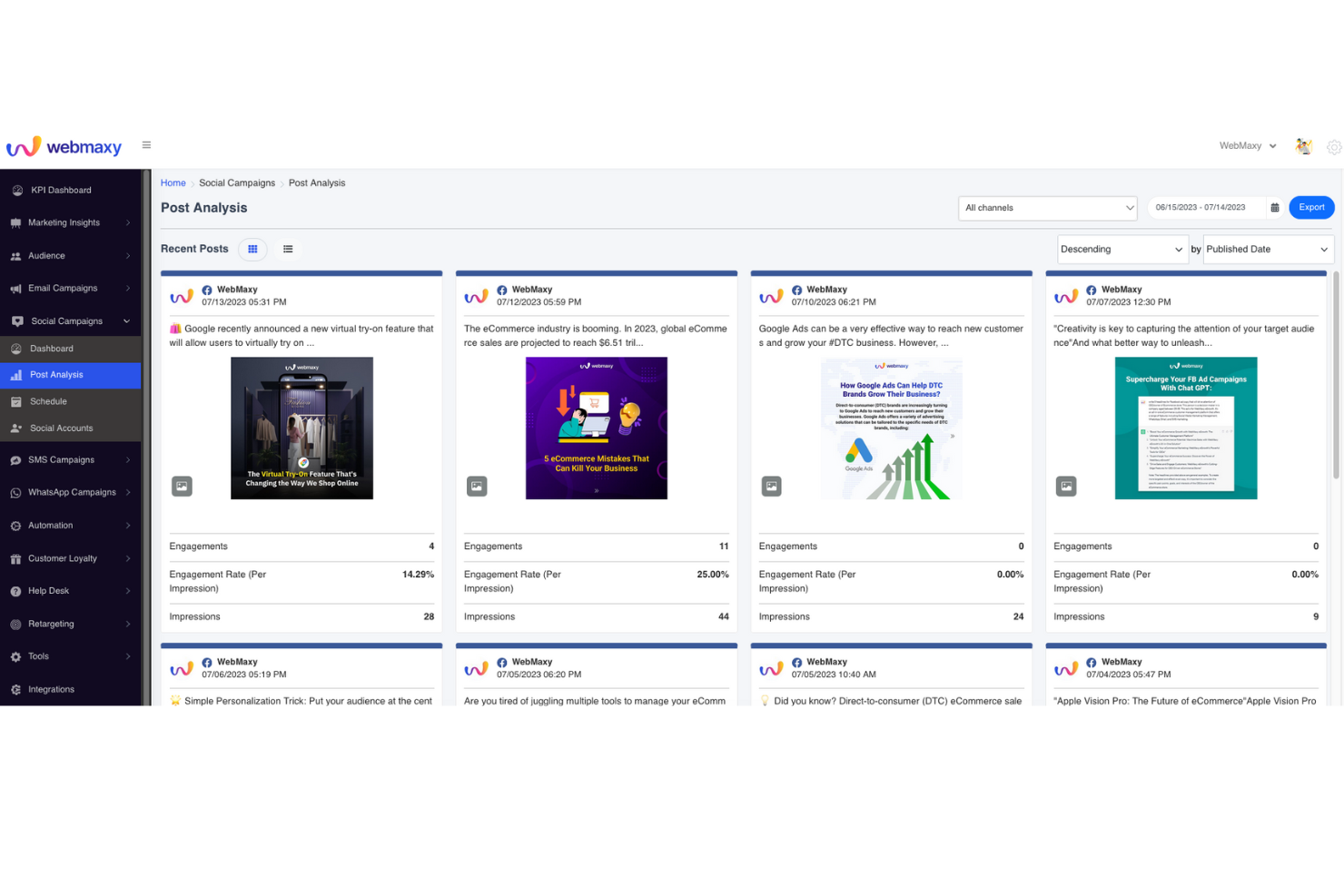The width and height of the screenshot is (1344, 896).
Task: Click Customer Loyalty gift icon
Action: pyautogui.click(x=16, y=559)
